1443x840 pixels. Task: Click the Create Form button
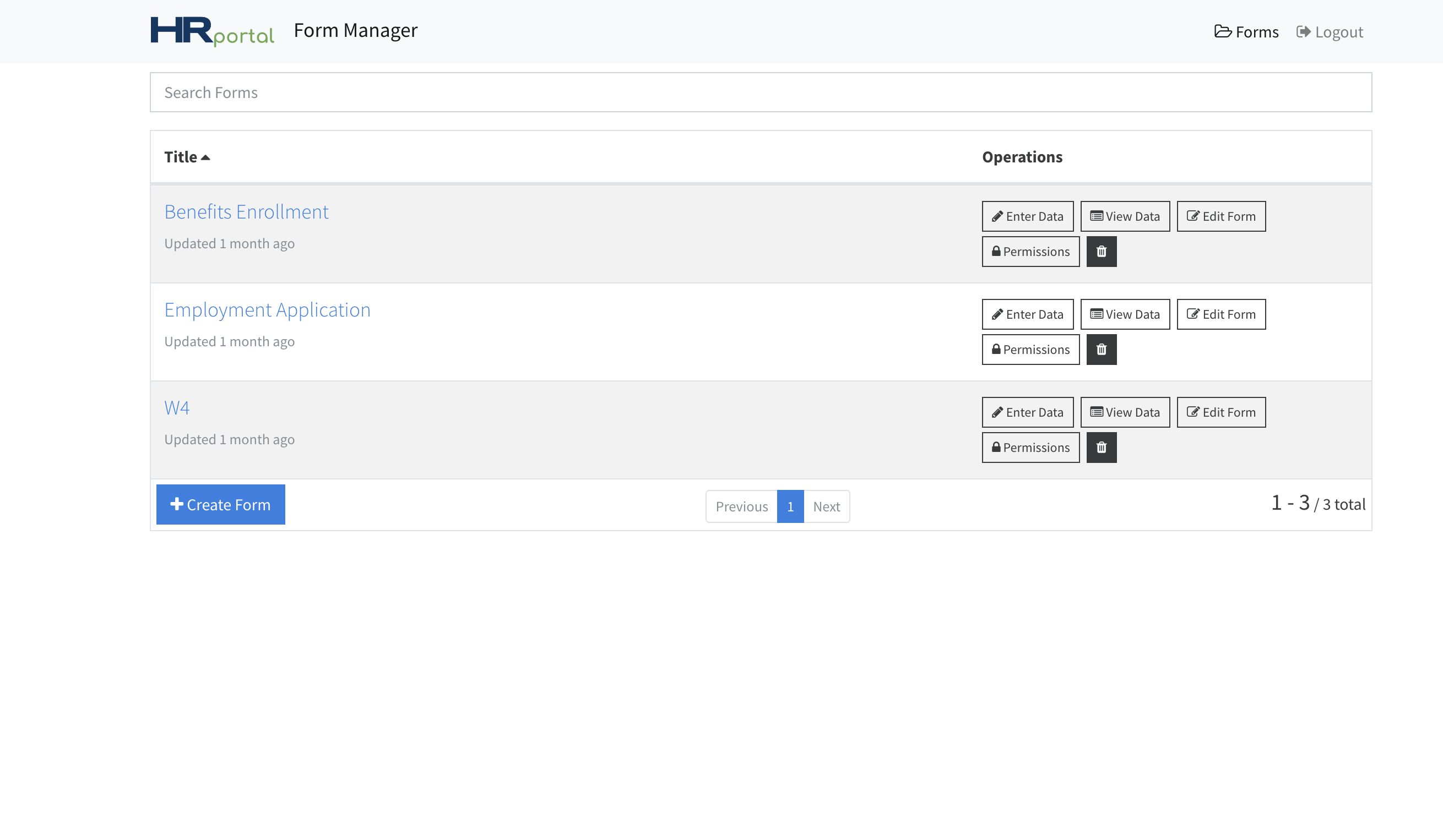pos(220,505)
